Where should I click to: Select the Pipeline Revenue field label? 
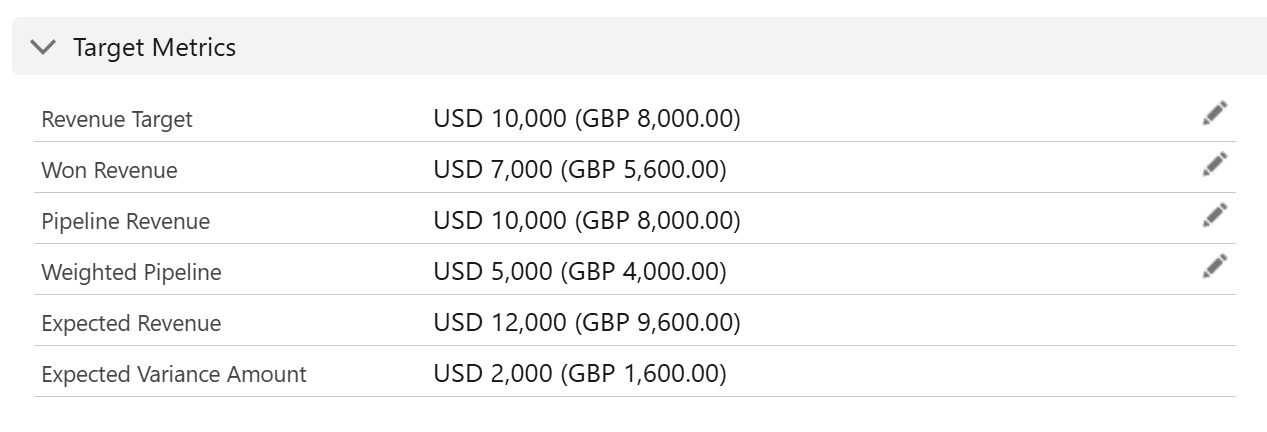(126, 222)
